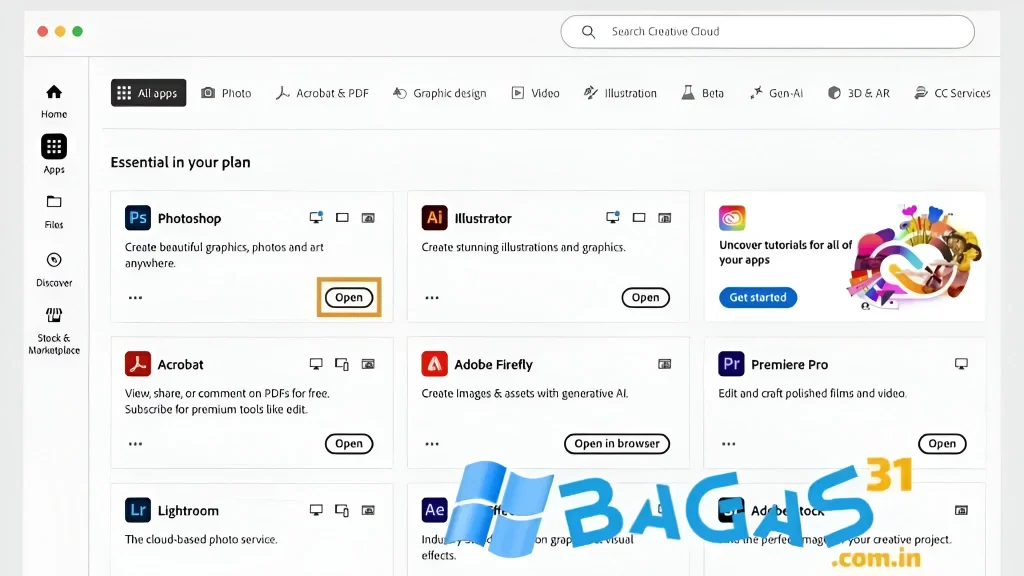1024x576 pixels.
Task: Open Illustrator with its Open button
Action: pos(645,297)
